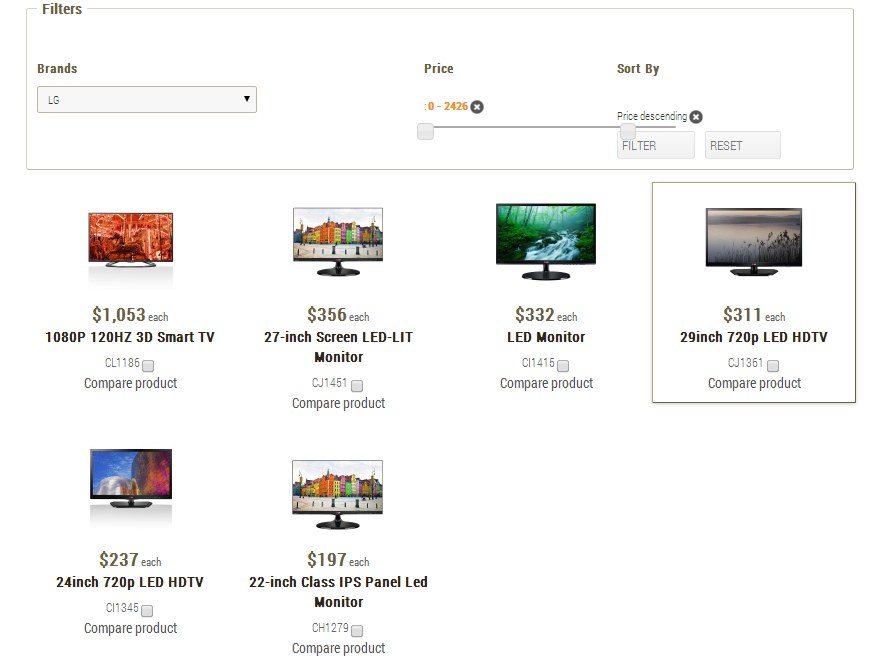Click the product code CH1279
This screenshot has width=896, height=667.
pyautogui.click(x=330, y=628)
